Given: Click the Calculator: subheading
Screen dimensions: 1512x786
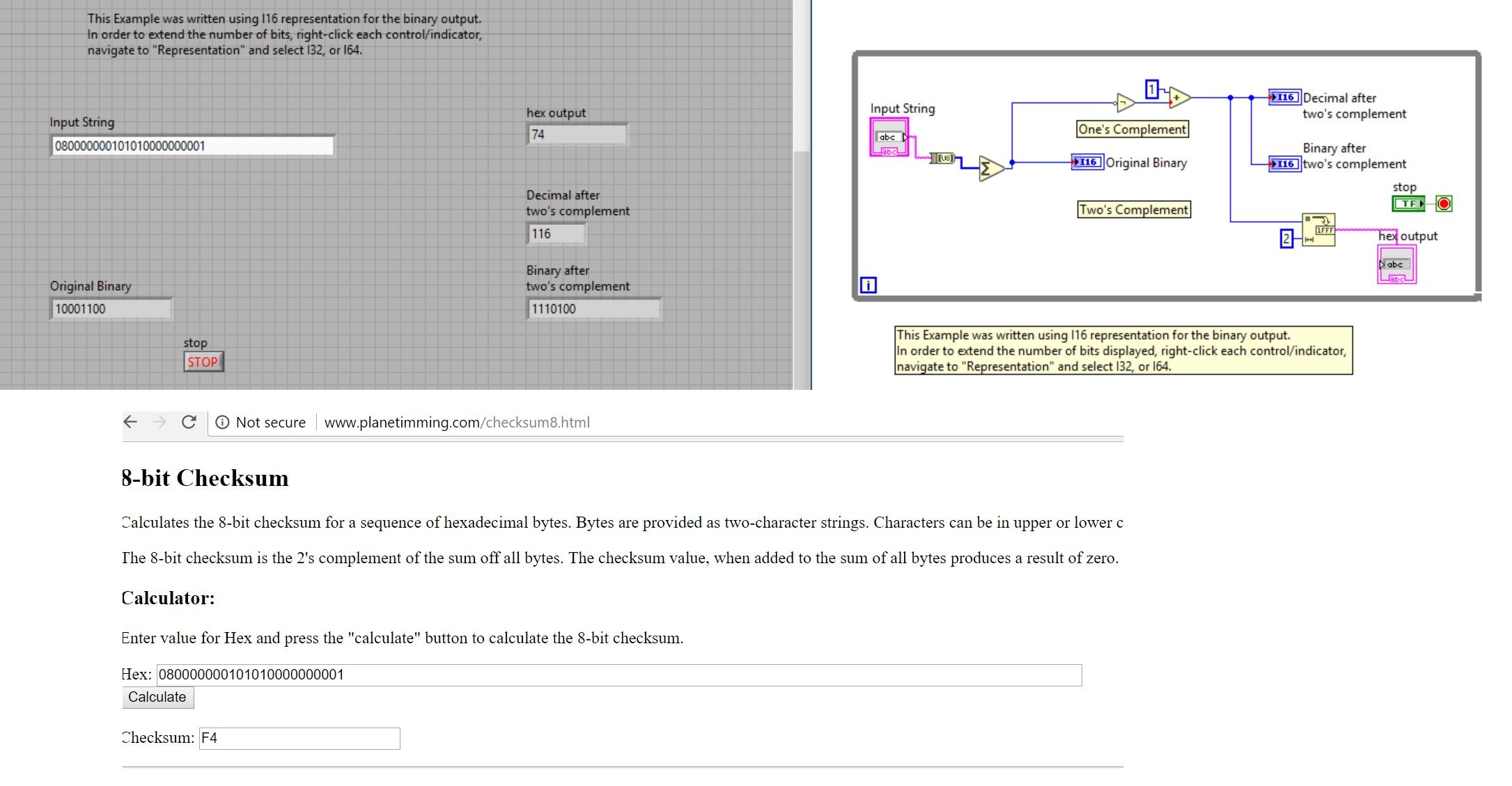Looking at the screenshot, I should [168, 598].
